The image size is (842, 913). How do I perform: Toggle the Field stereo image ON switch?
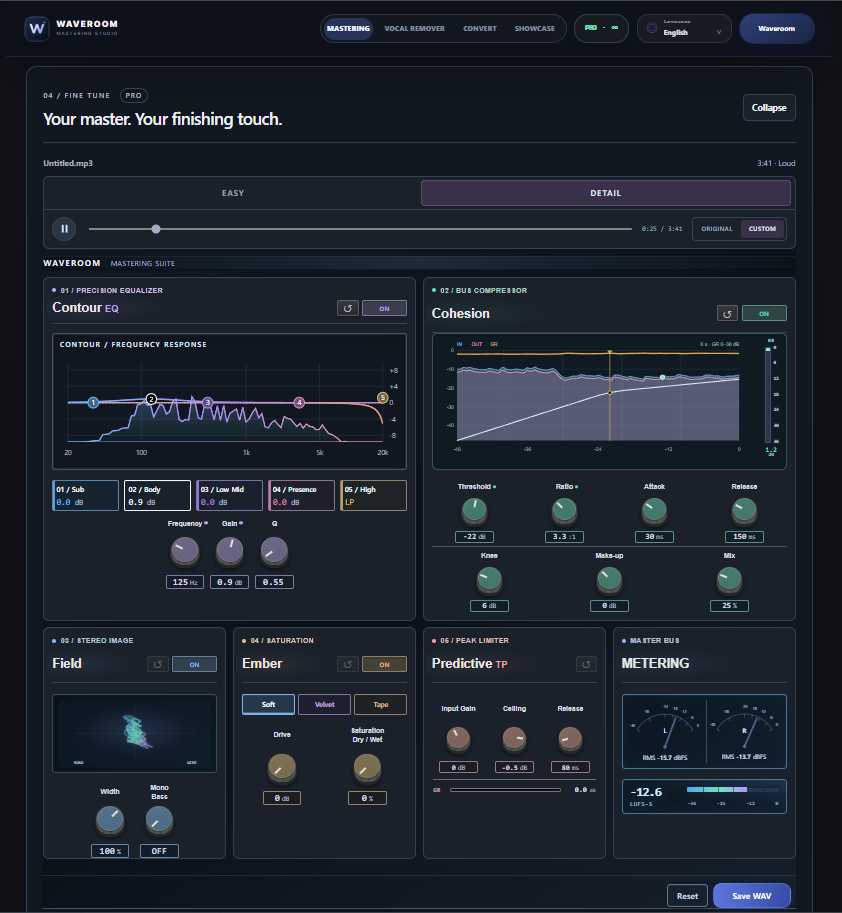[x=194, y=664]
